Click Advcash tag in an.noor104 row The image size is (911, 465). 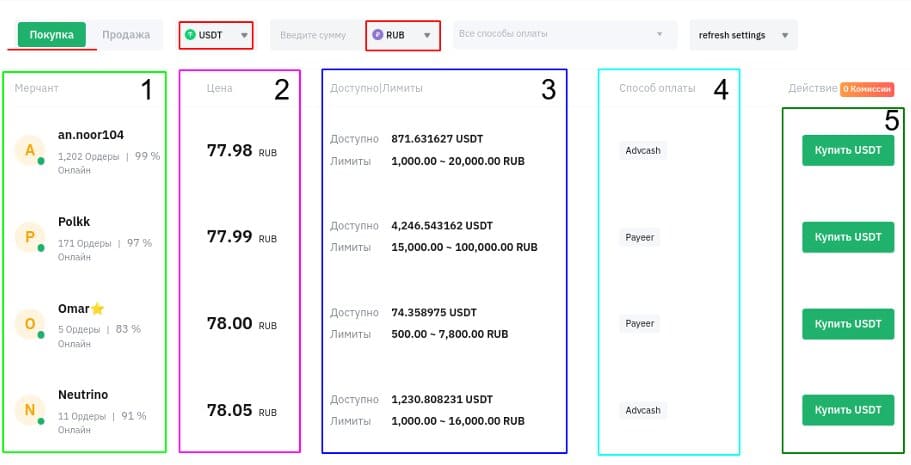(643, 151)
